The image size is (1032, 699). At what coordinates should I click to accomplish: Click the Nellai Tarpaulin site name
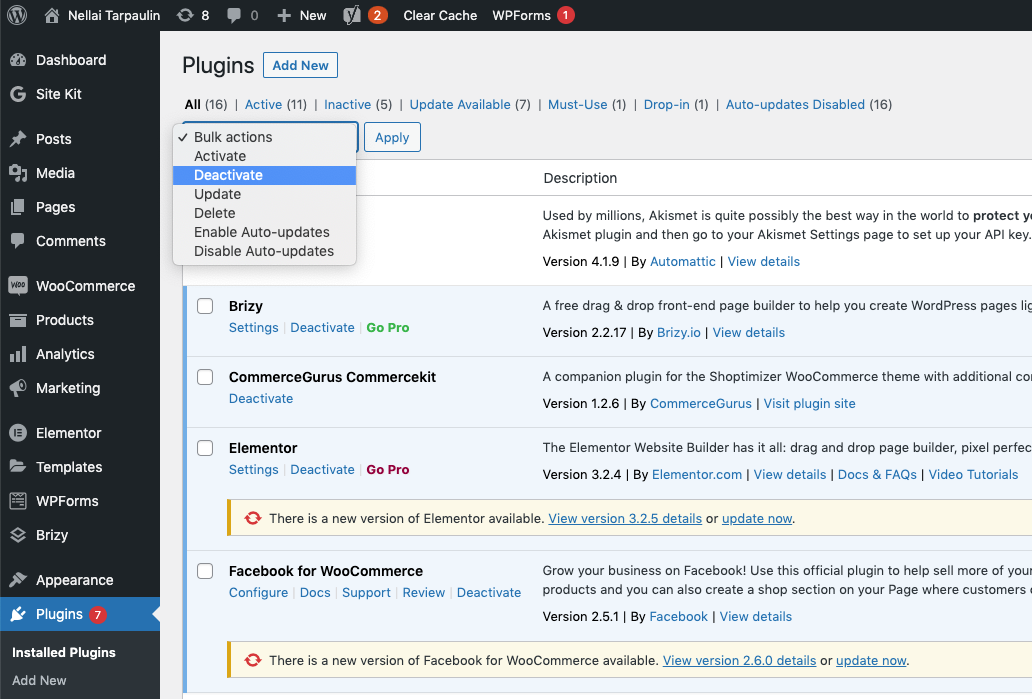[114, 15]
